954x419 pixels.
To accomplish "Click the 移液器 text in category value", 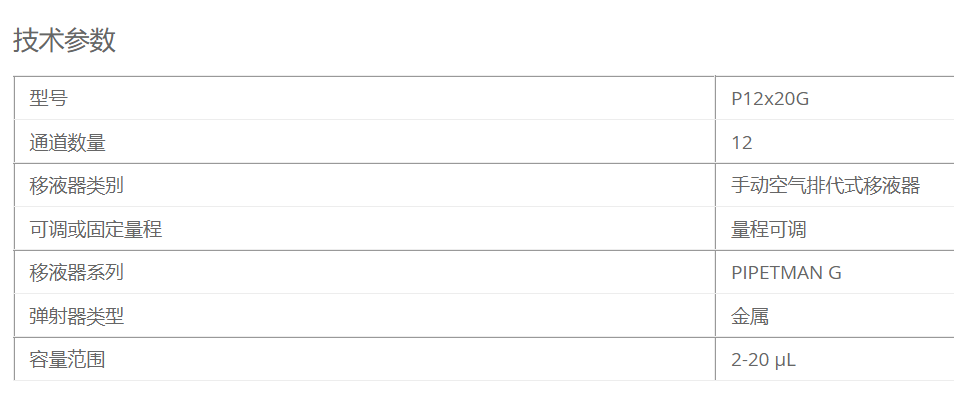I will pos(892,185).
